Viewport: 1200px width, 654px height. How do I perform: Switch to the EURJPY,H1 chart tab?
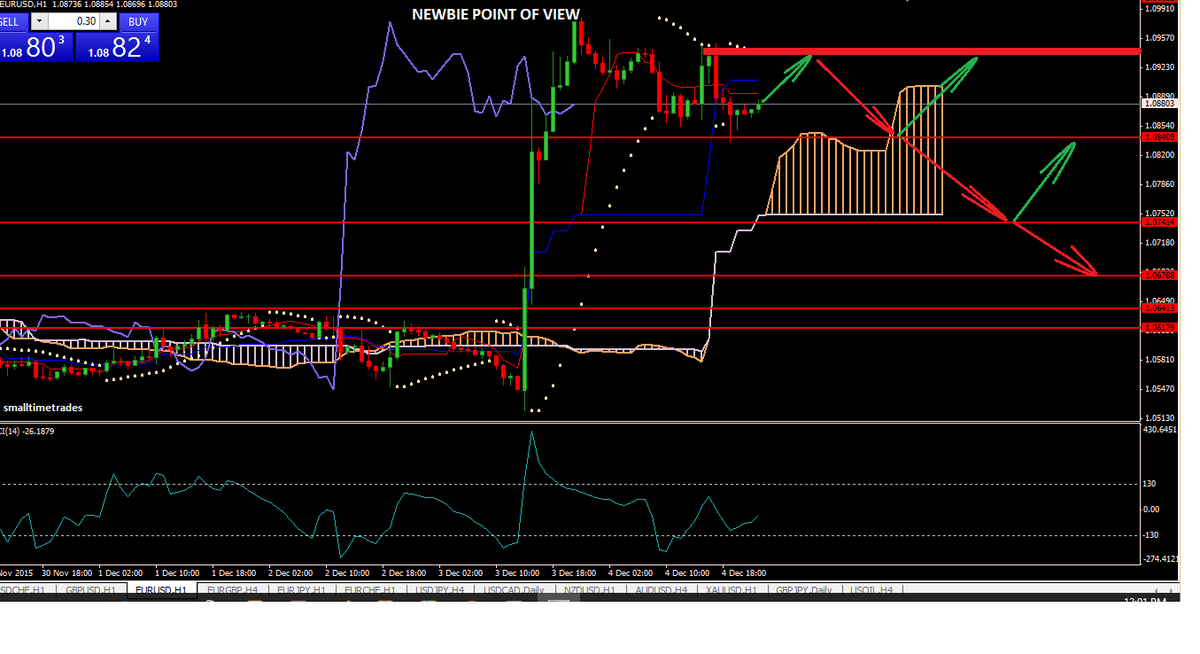pos(302,590)
